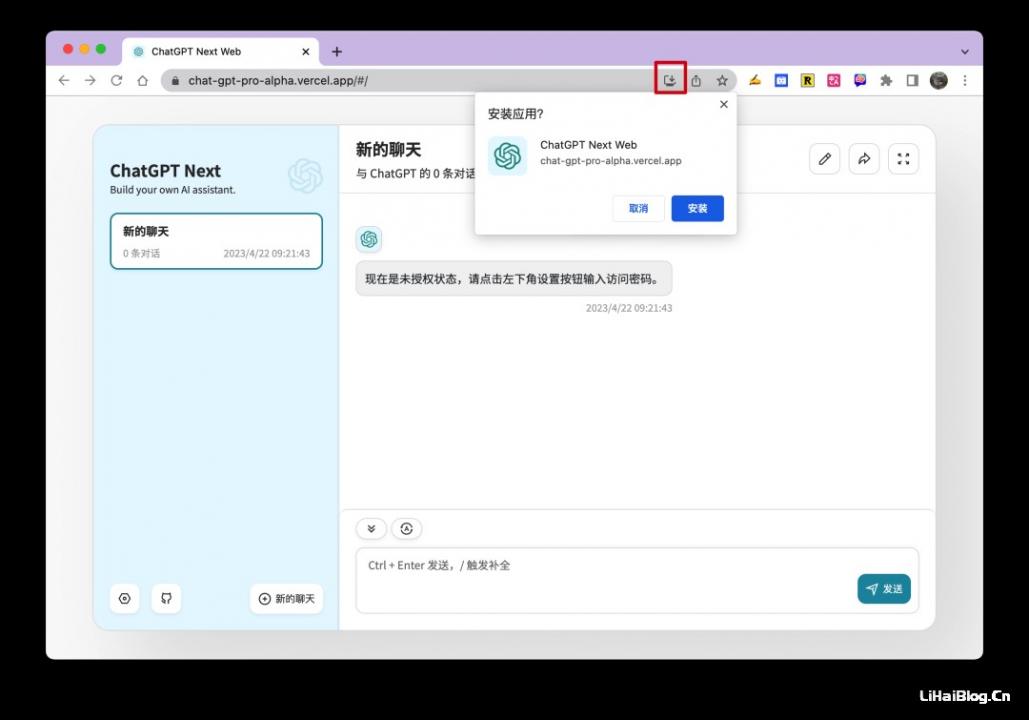
Task: Click the 安装 install button
Action: point(698,208)
